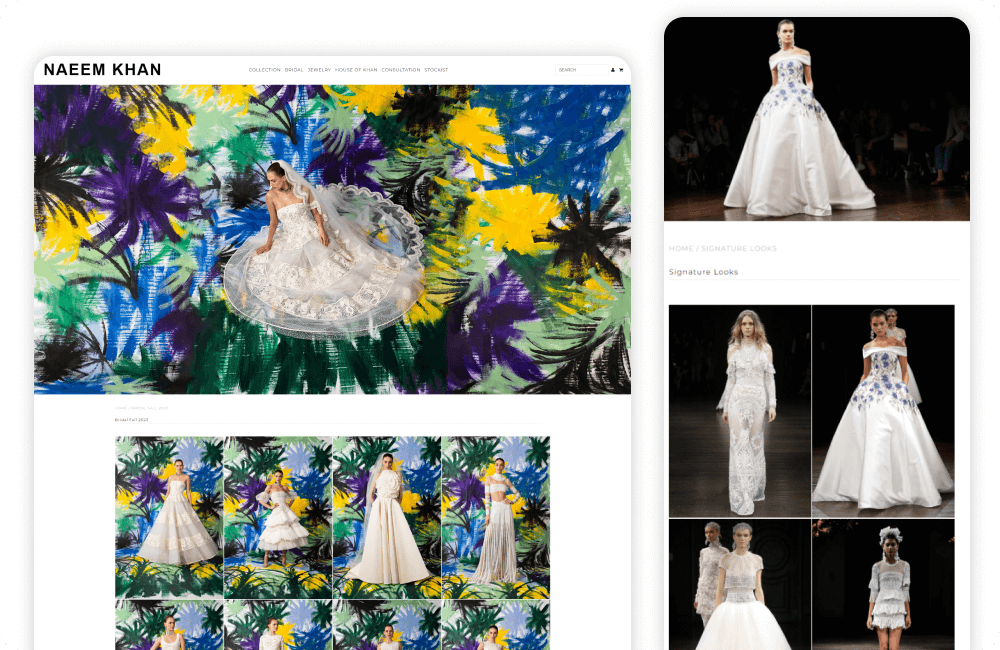Open the third bridal gown thumbnail
1000x650 pixels.
point(387,516)
